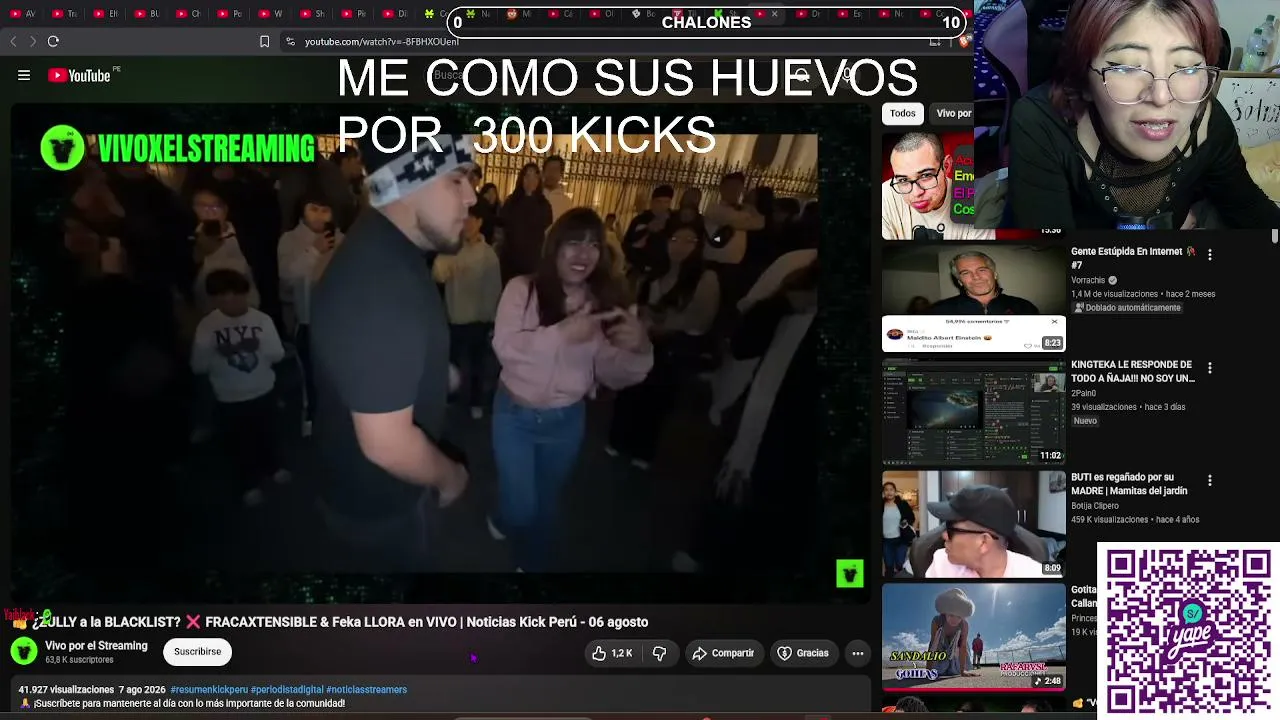Click the 41.927 visualizaciones text
This screenshot has width=1280, height=720.
click(x=66, y=690)
